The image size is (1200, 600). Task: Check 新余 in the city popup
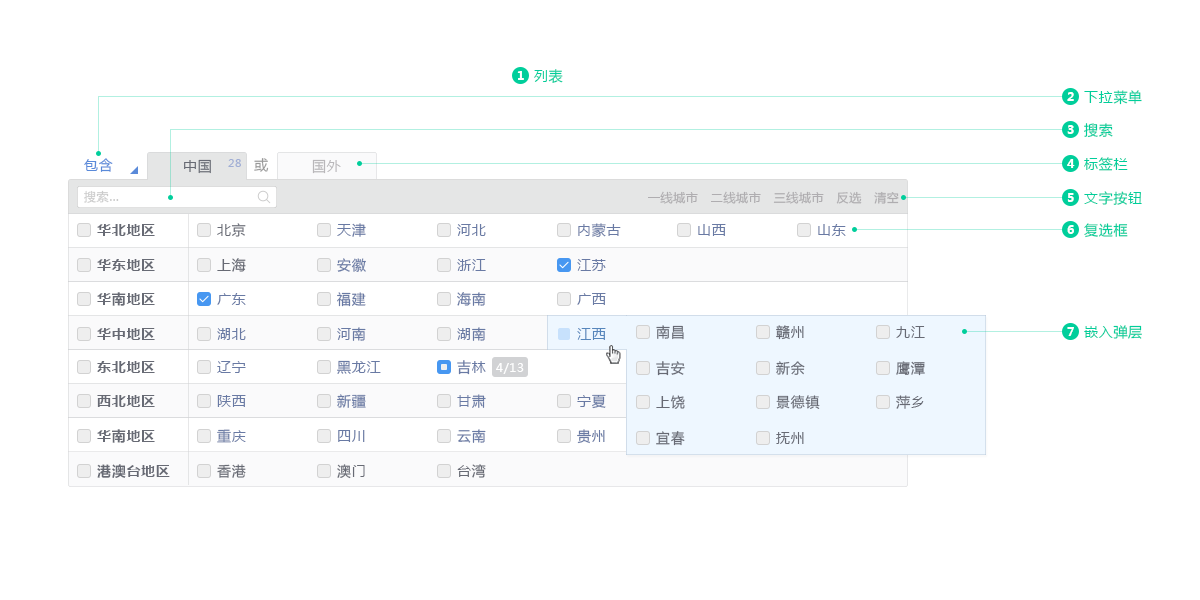point(763,368)
